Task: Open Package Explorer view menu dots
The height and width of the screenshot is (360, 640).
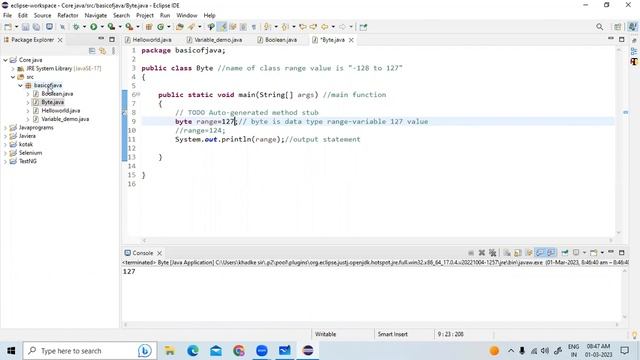Action: pyautogui.click(x=113, y=51)
